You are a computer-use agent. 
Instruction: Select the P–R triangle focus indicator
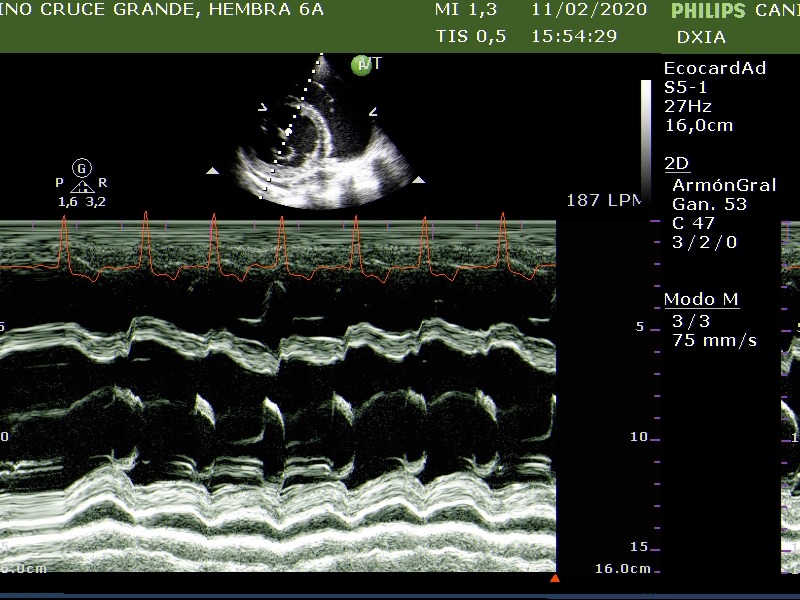click(82, 185)
